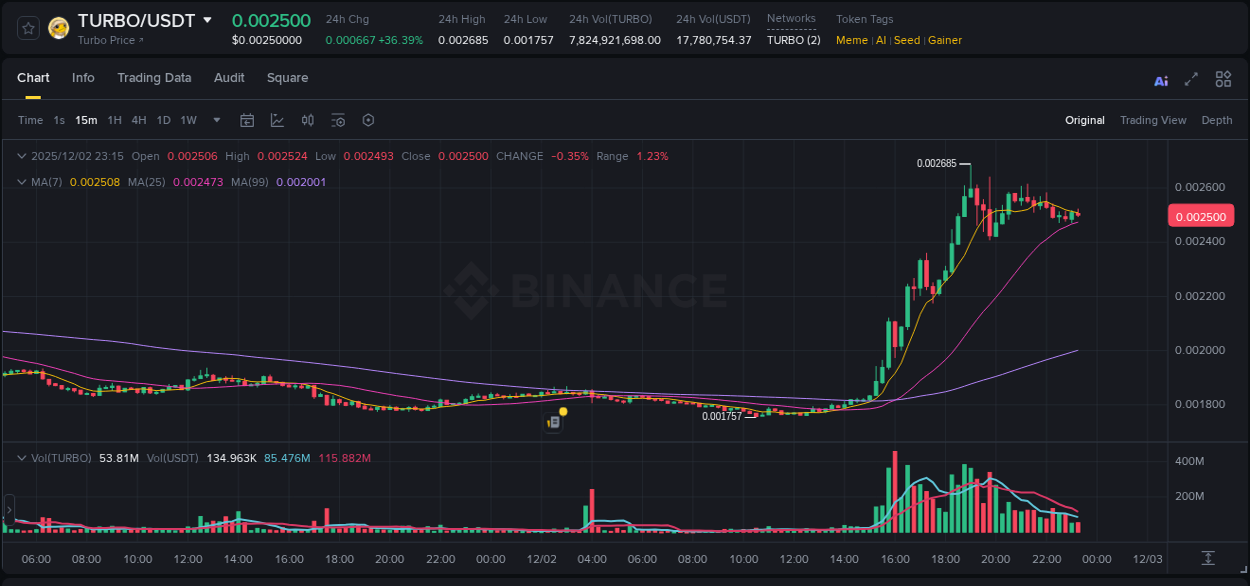Open the Trading View chart mode

pos(1153,119)
